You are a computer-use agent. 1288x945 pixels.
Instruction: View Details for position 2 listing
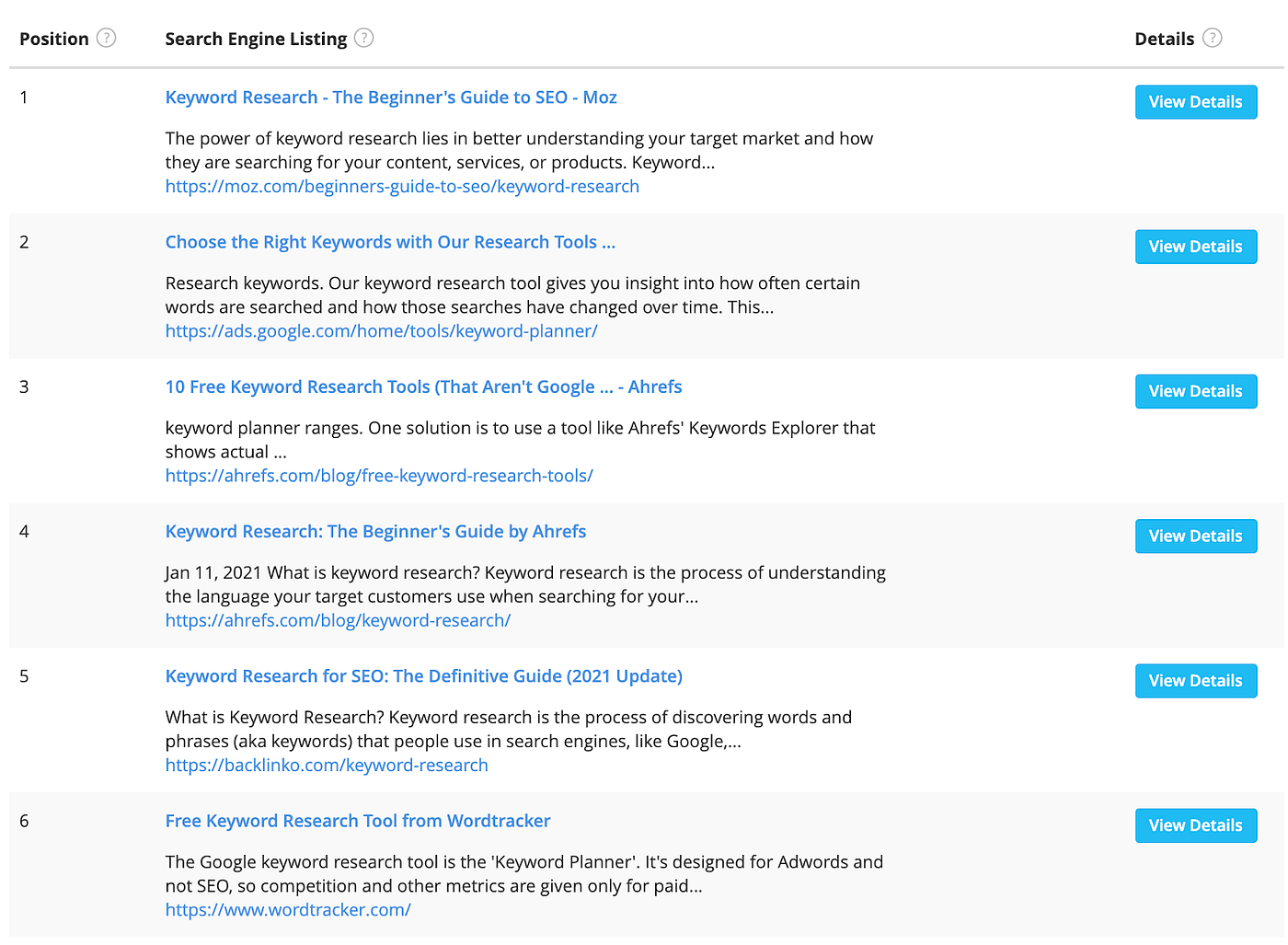tap(1196, 247)
